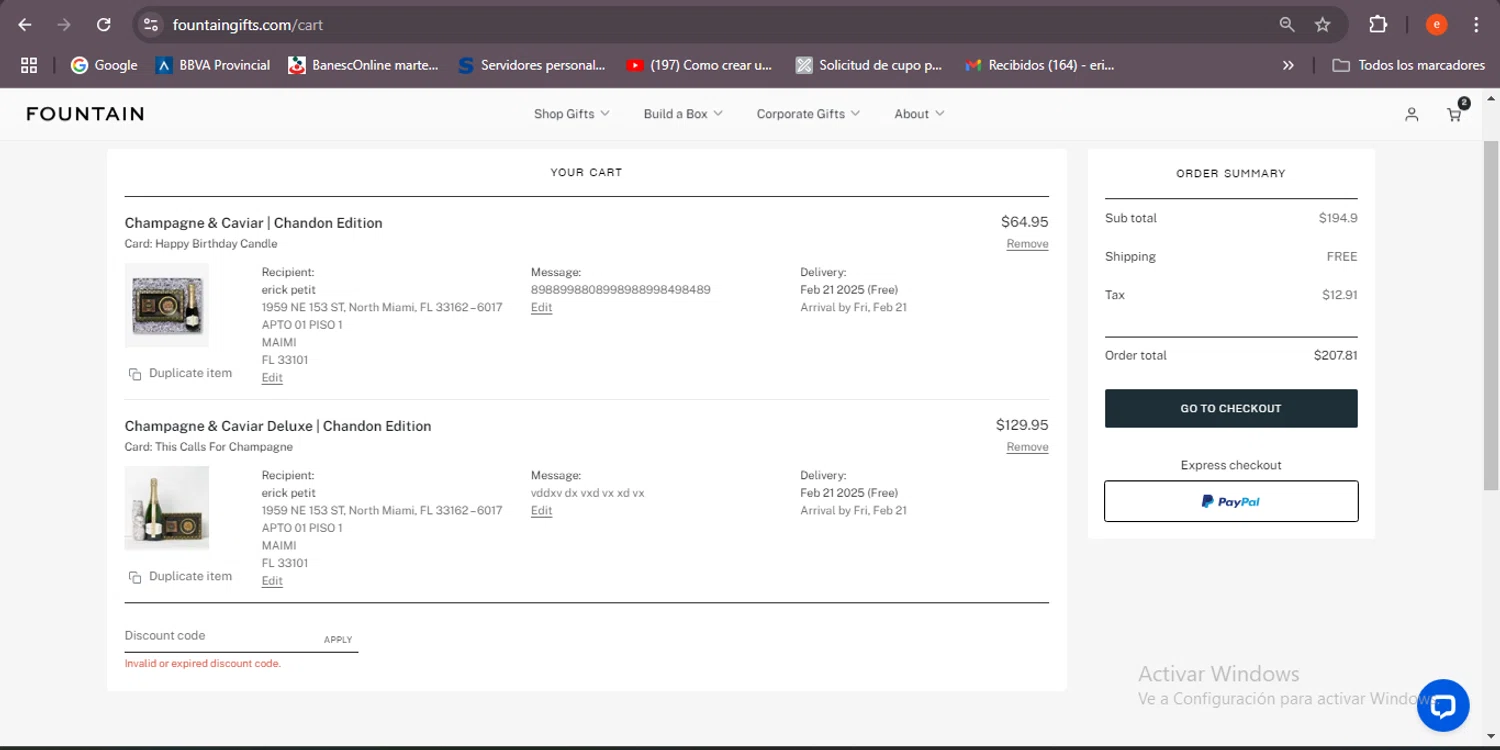
Task: Open BBVA Provincial bookmark
Action: pos(213,65)
